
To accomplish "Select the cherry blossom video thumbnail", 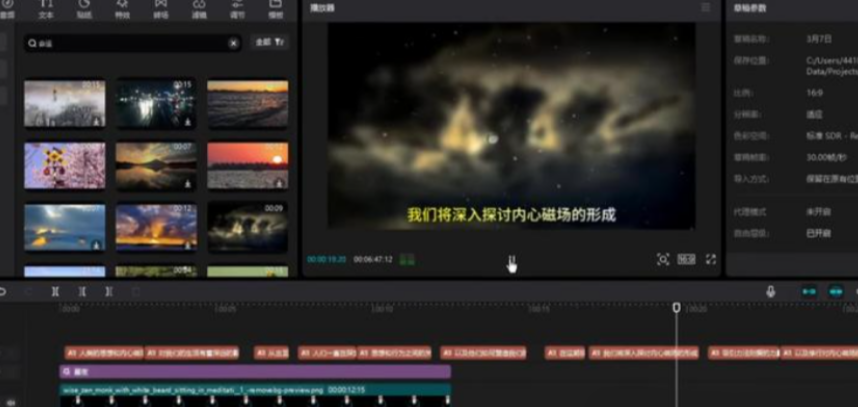I will [64, 165].
